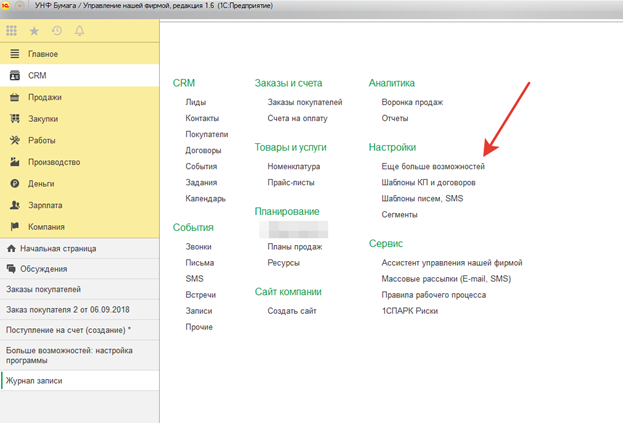Open the Прайс-листы link
Screen dimensions: 623x423
[x=291, y=182]
